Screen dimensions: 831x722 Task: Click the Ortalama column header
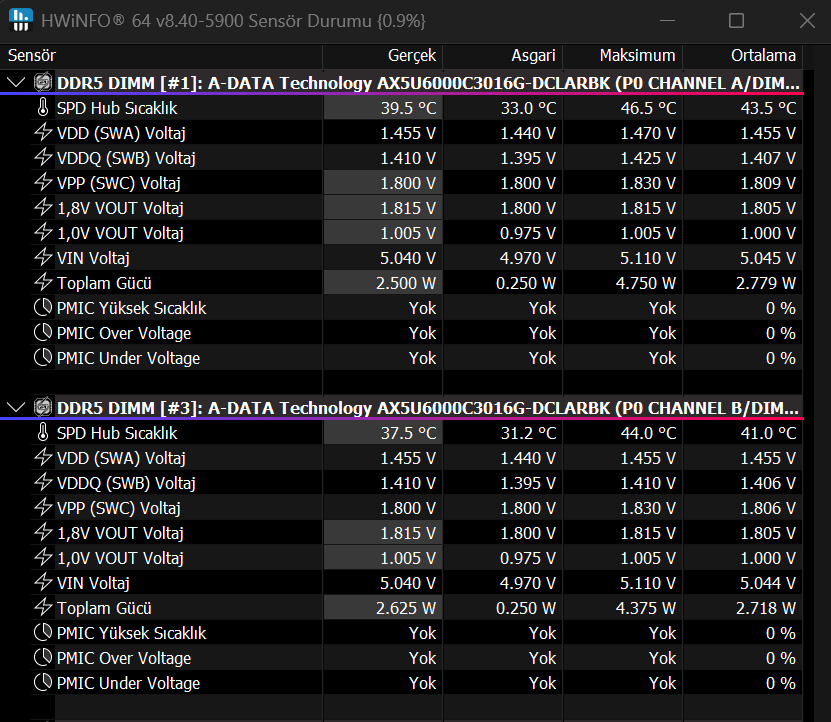pos(743,56)
